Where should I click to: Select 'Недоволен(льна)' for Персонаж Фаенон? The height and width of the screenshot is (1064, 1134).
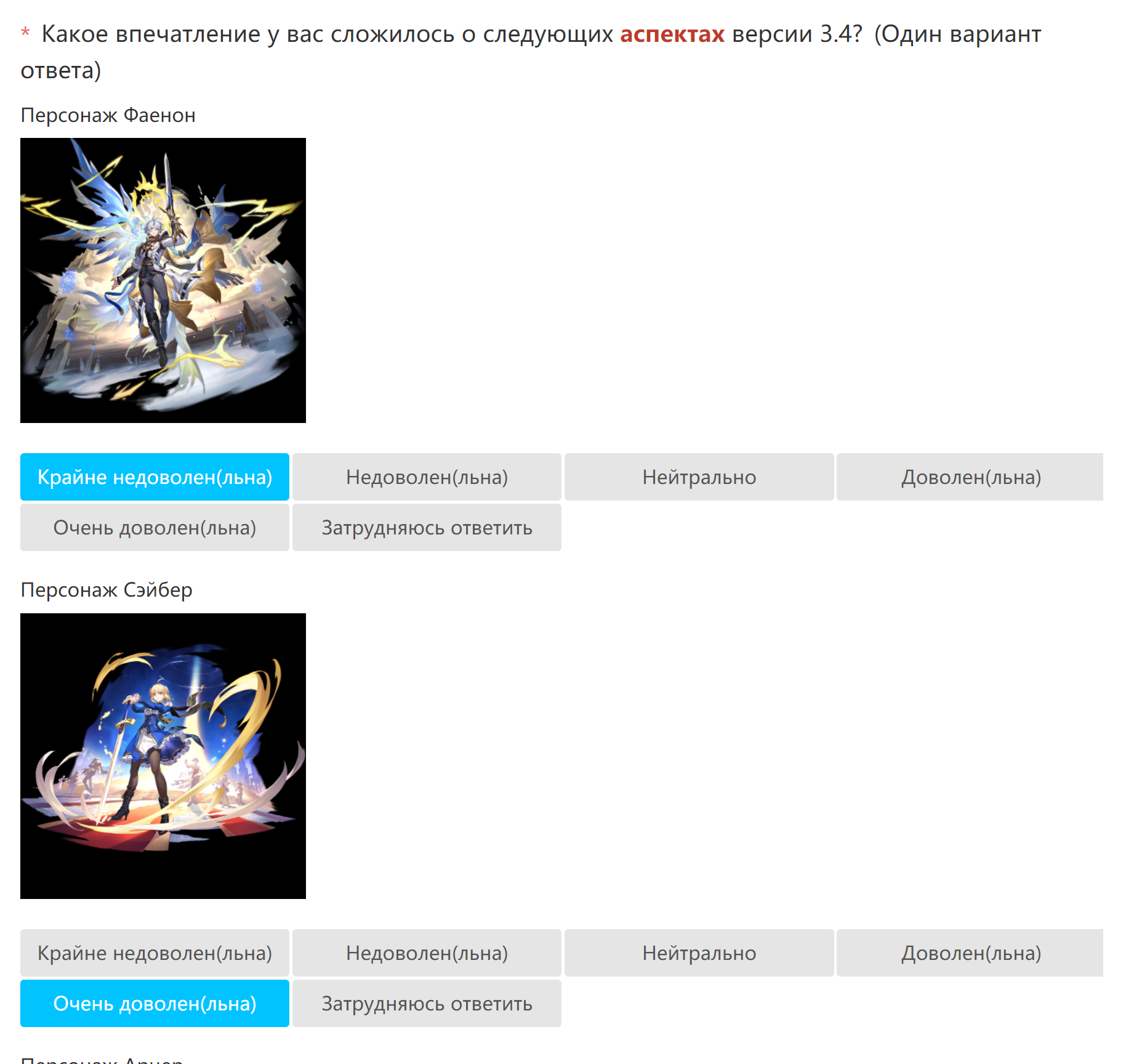pos(427,477)
